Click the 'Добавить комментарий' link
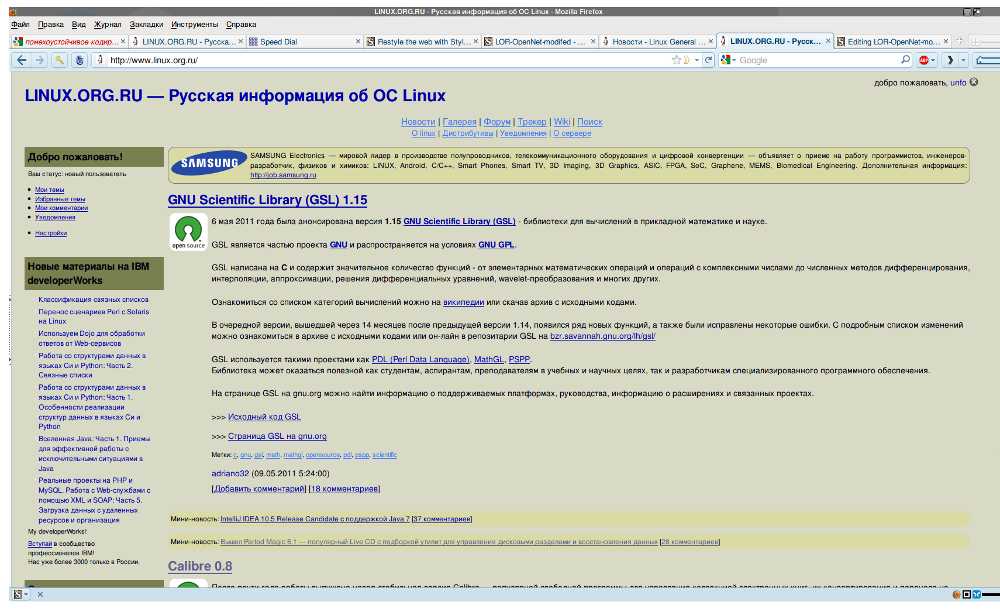Viewport: 1000px width, 612px height. click(x=259, y=489)
